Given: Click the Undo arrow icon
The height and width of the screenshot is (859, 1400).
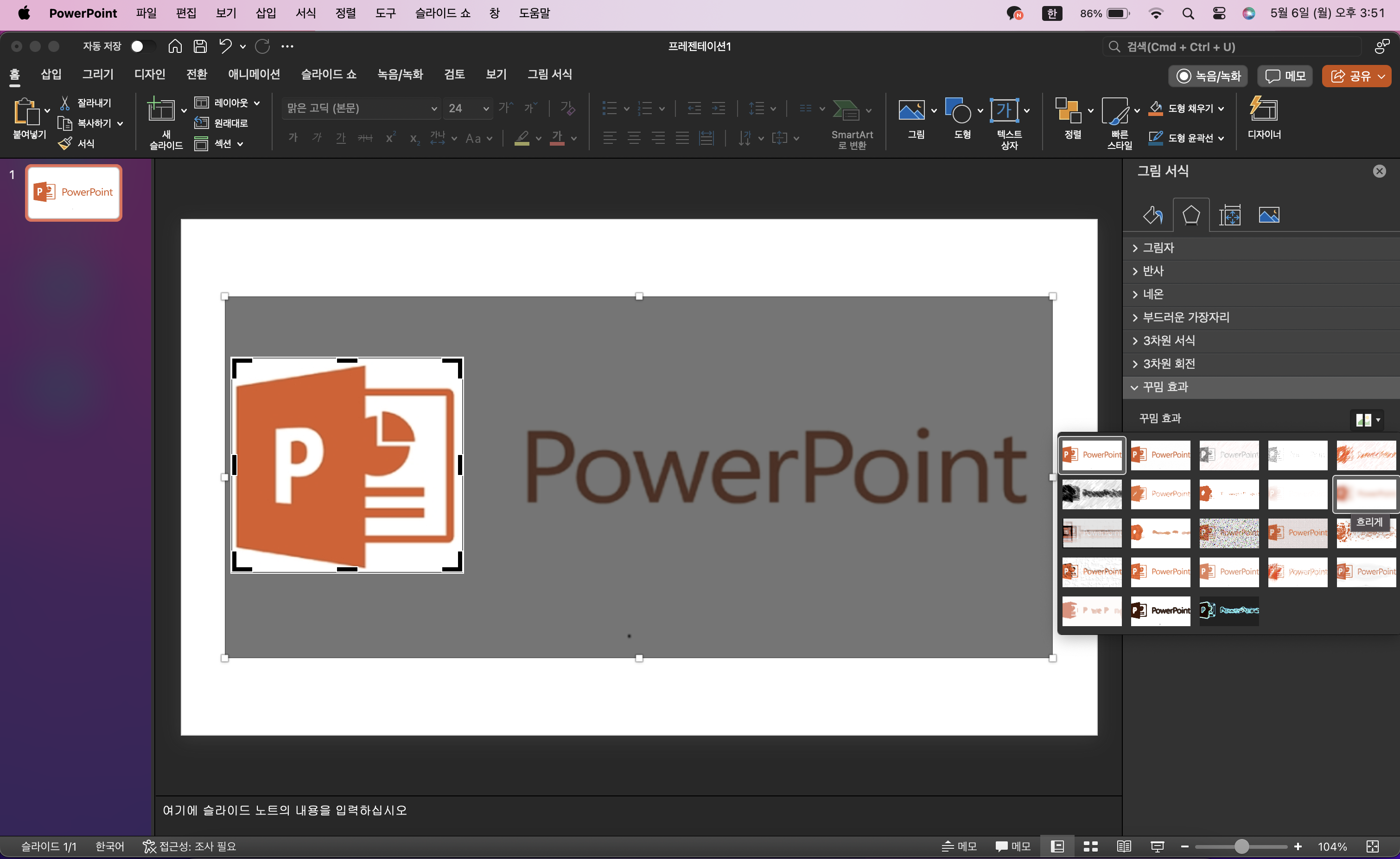Looking at the screenshot, I should [226, 46].
